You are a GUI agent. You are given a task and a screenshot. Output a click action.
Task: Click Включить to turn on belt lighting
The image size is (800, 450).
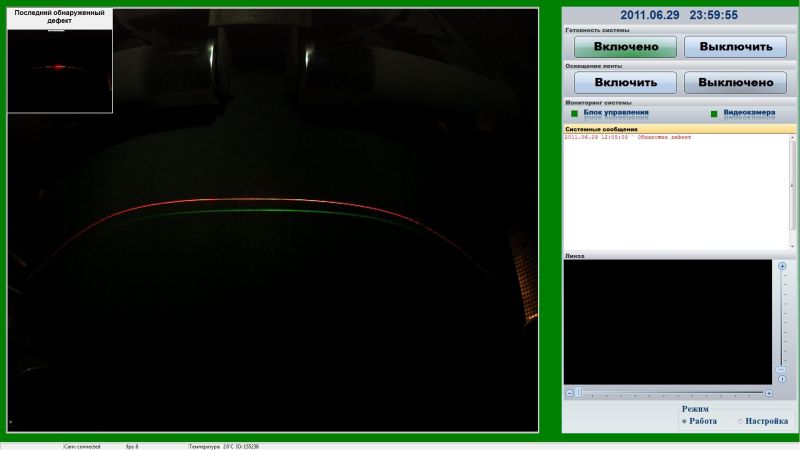pos(625,83)
